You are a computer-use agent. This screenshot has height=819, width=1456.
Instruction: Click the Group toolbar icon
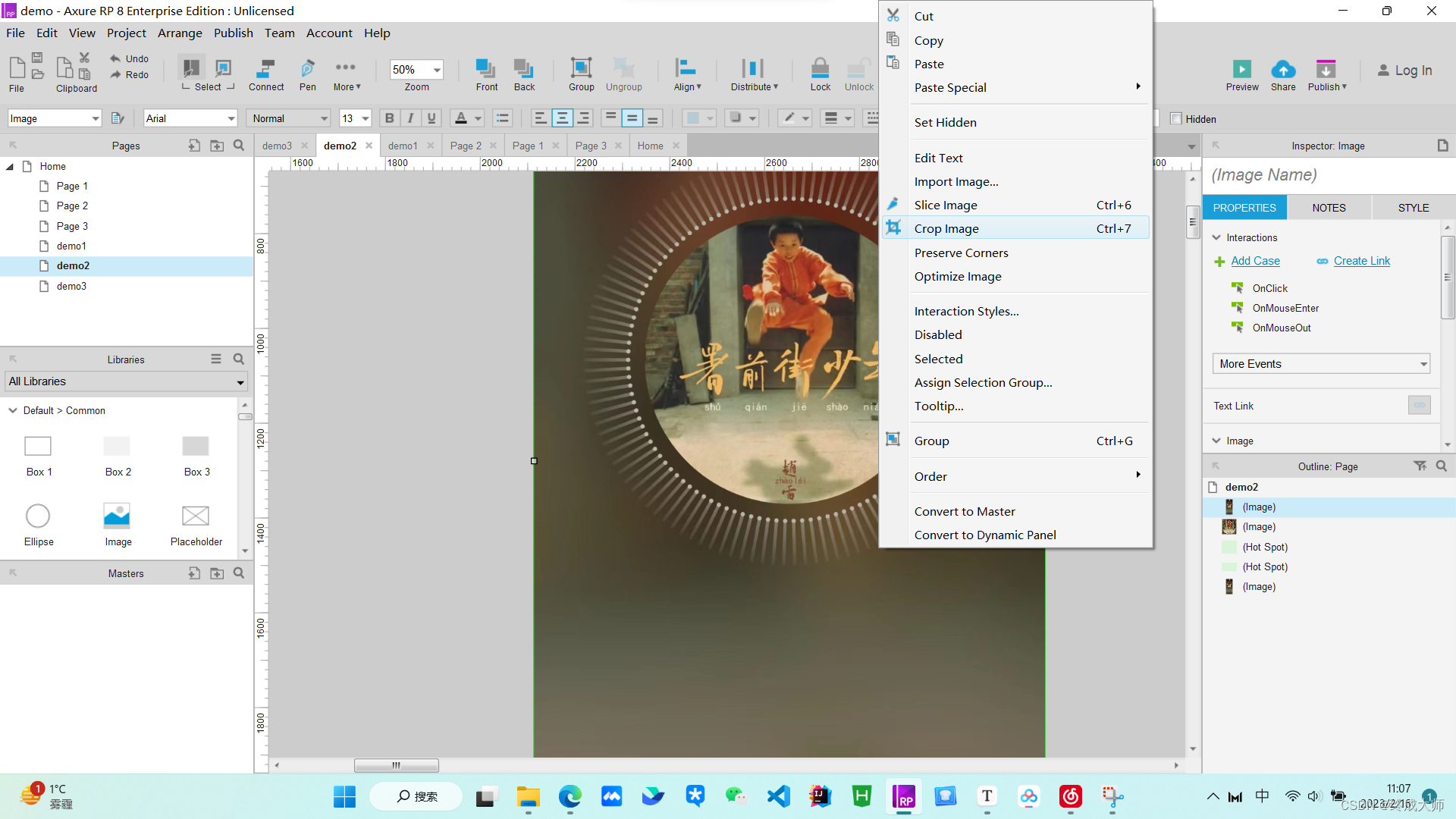coord(581,69)
